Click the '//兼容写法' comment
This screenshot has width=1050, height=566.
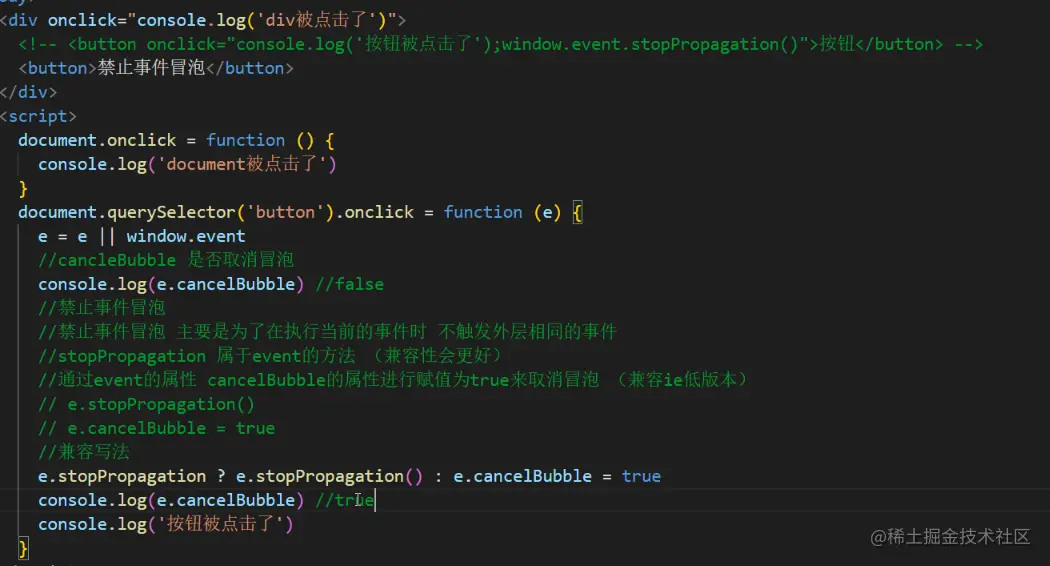coord(84,451)
